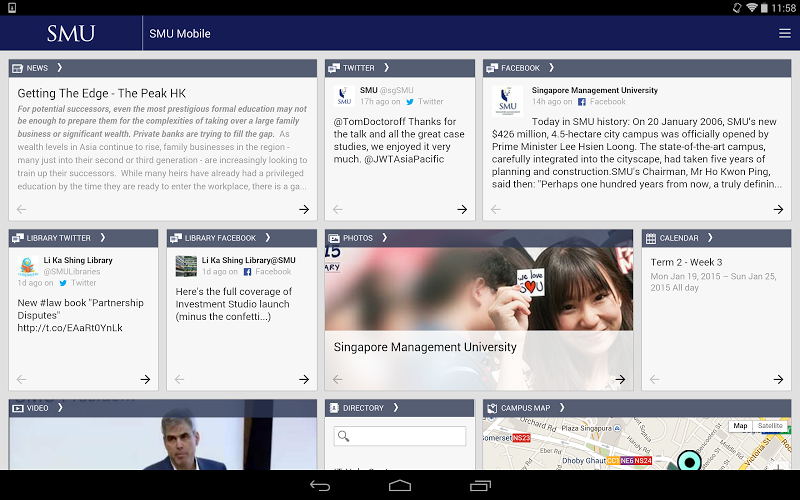Previous photo arrow in Photos panel
This screenshot has width=800, height=500.
pyautogui.click(x=338, y=379)
